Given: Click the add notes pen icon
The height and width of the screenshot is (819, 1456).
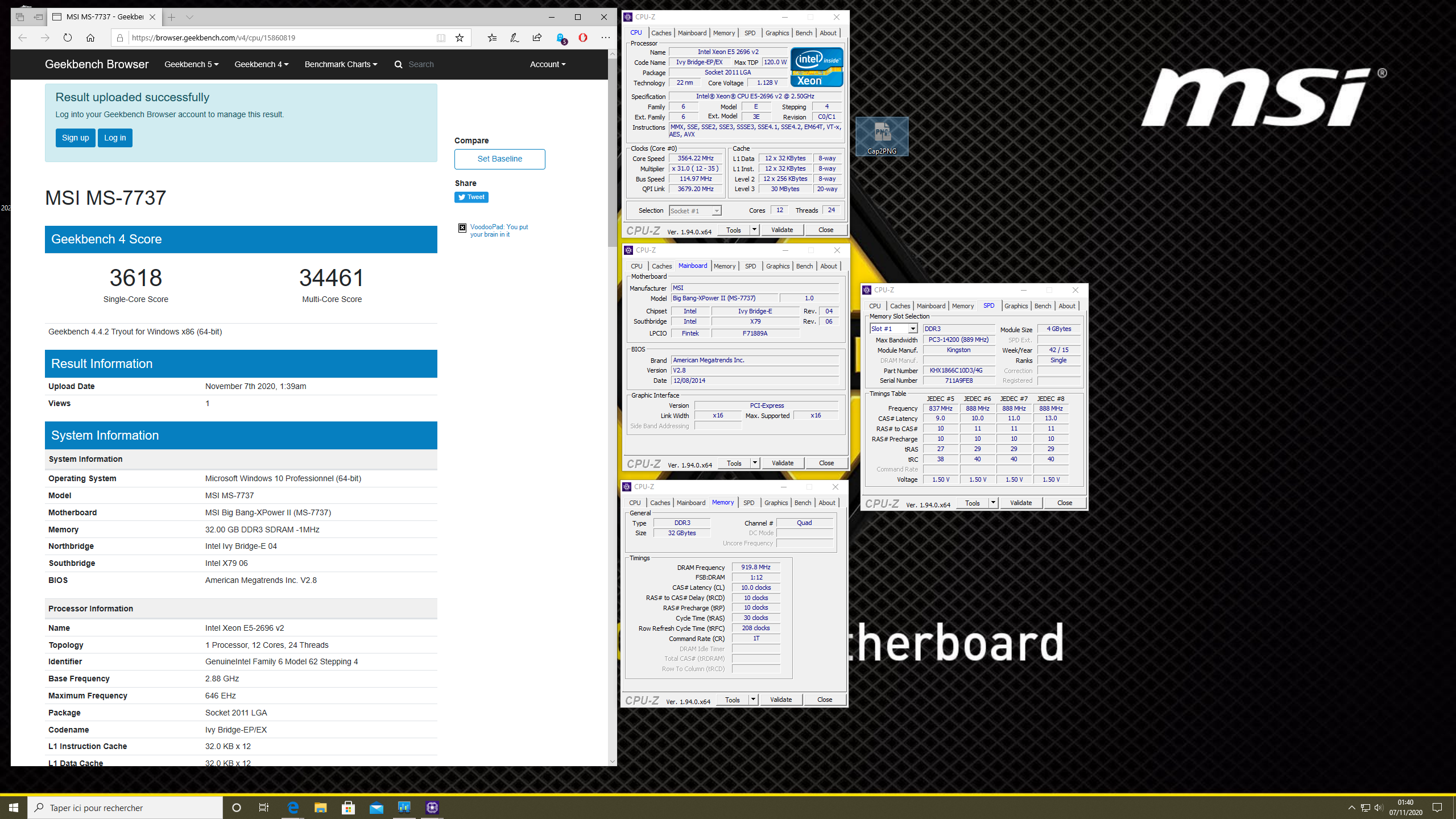Looking at the screenshot, I should point(515,38).
